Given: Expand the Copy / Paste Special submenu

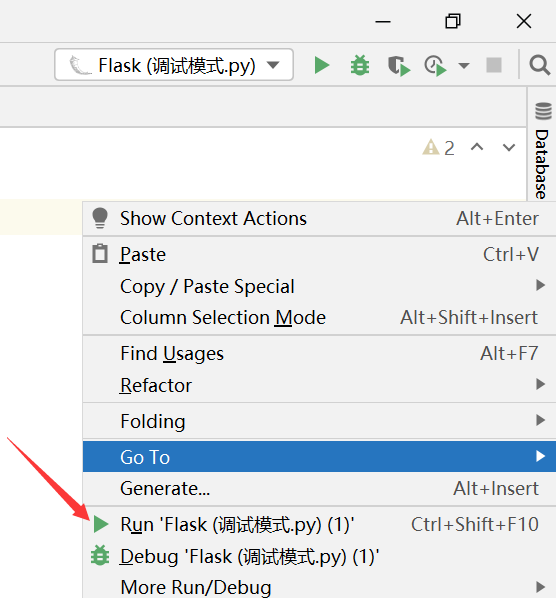Looking at the screenshot, I should [x=319, y=286].
